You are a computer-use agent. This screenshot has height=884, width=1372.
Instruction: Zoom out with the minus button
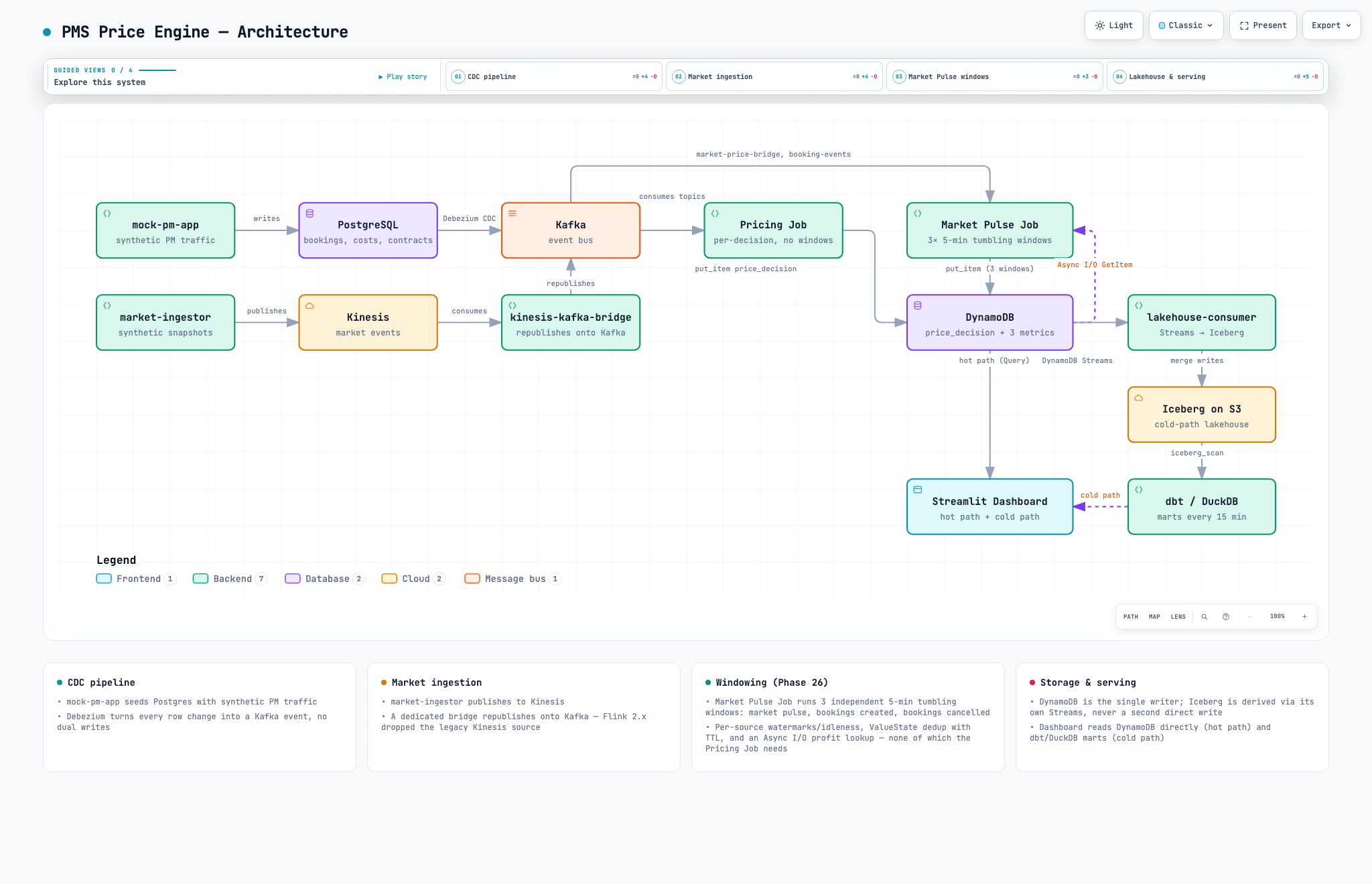coord(1250,617)
